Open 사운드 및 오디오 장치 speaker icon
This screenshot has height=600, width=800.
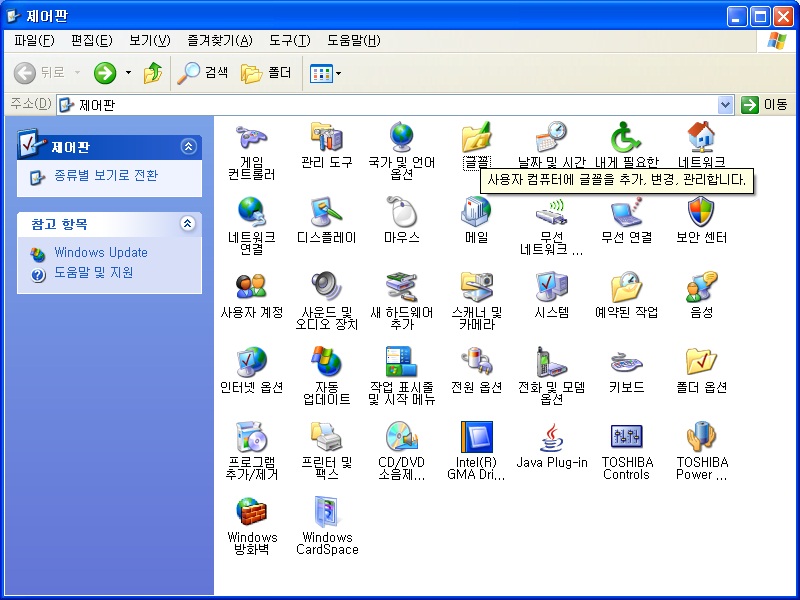point(327,287)
